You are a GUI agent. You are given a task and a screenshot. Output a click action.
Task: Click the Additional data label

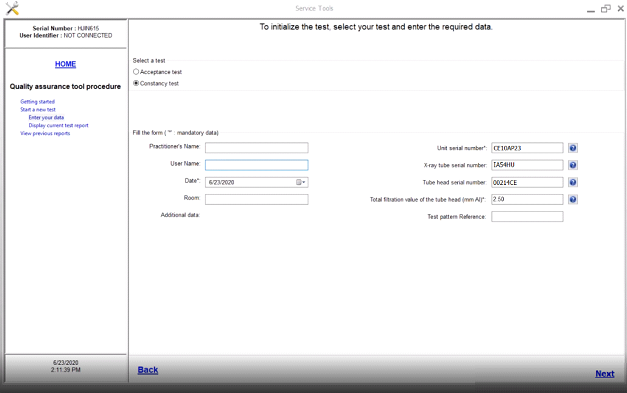pyautogui.click(x=180, y=215)
